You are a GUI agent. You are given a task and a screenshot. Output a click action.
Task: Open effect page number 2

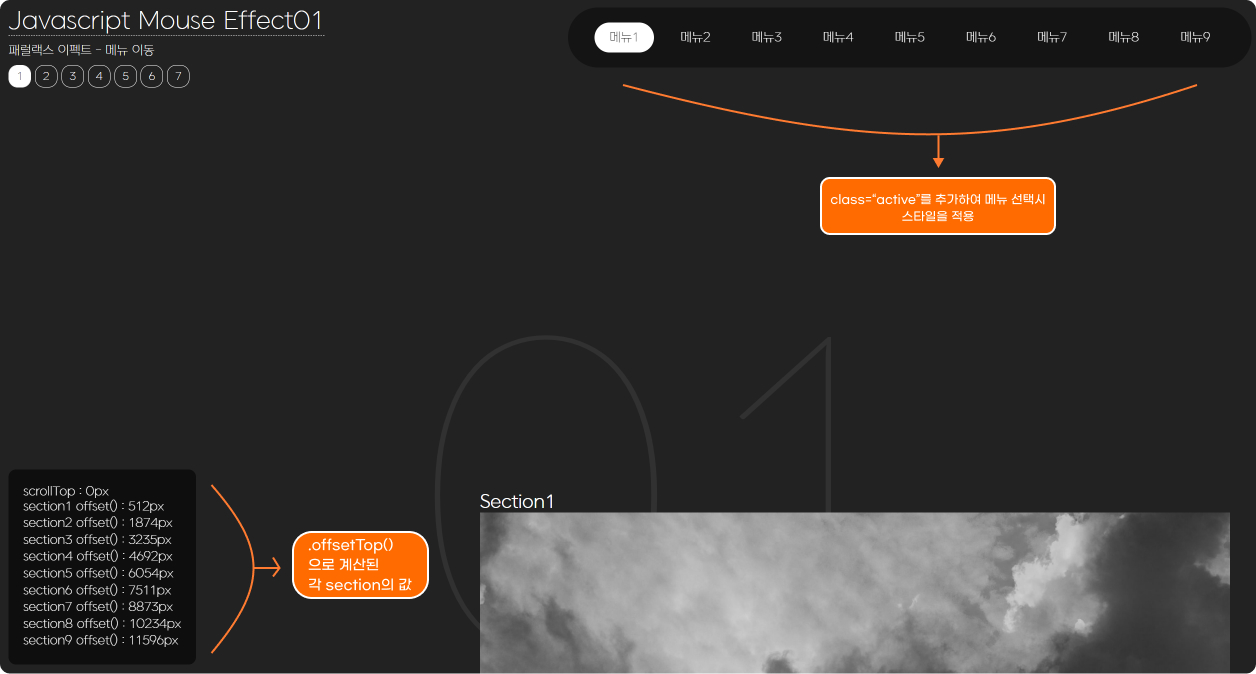(46, 76)
